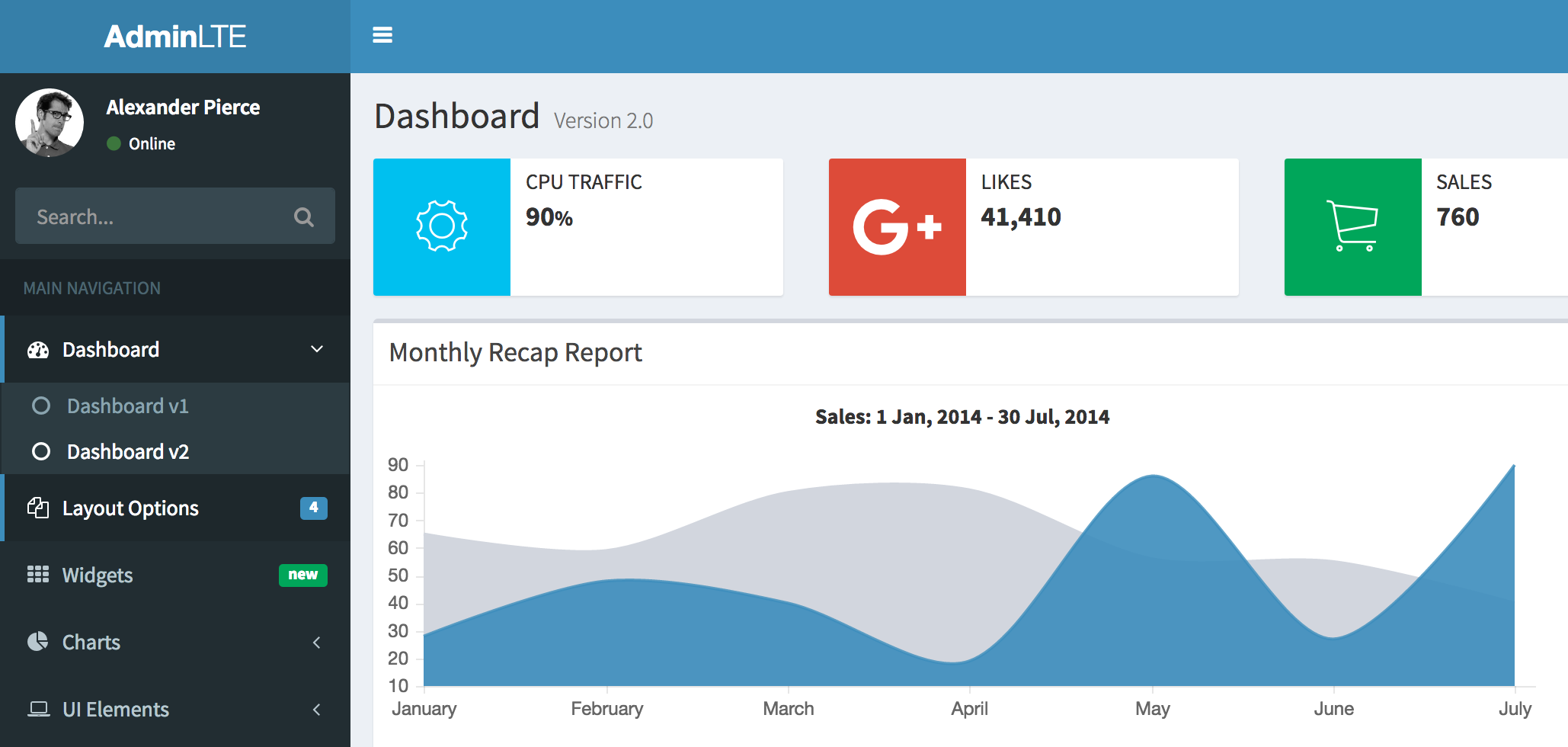Click the CPU TRAFFIC label
The width and height of the screenshot is (1568, 747).
coord(584,182)
